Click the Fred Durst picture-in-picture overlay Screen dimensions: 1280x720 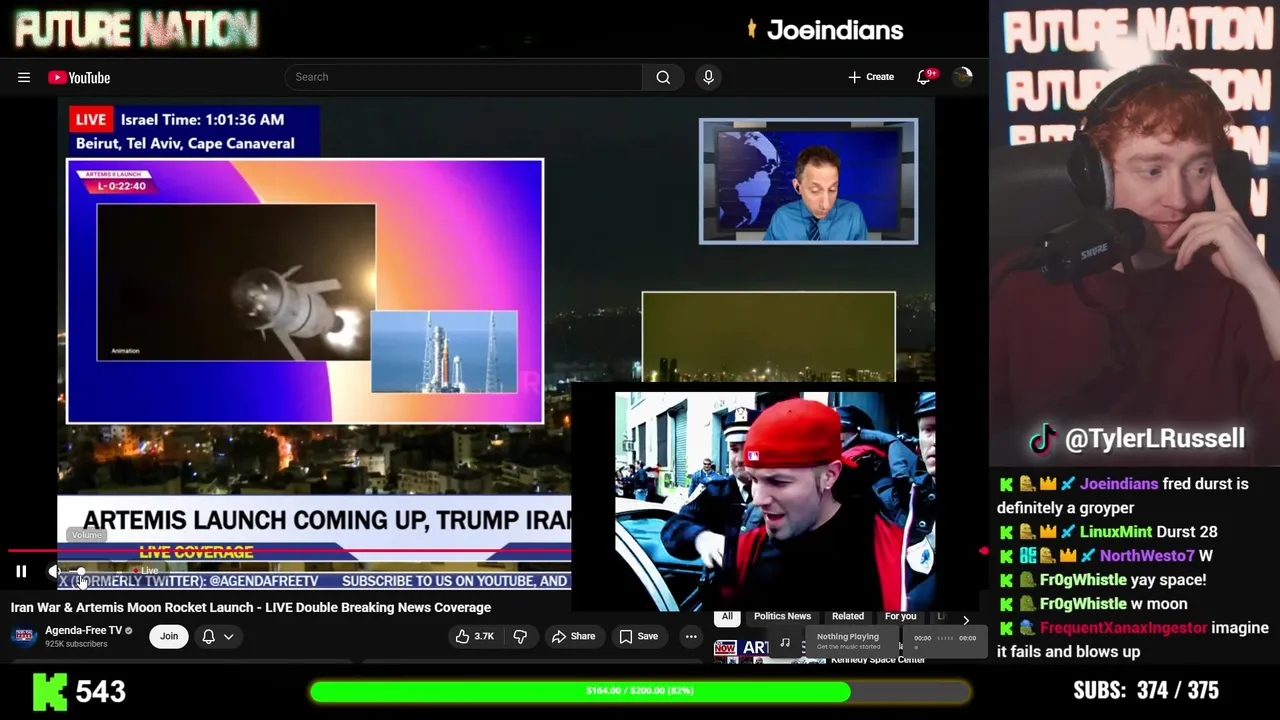click(775, 501)
